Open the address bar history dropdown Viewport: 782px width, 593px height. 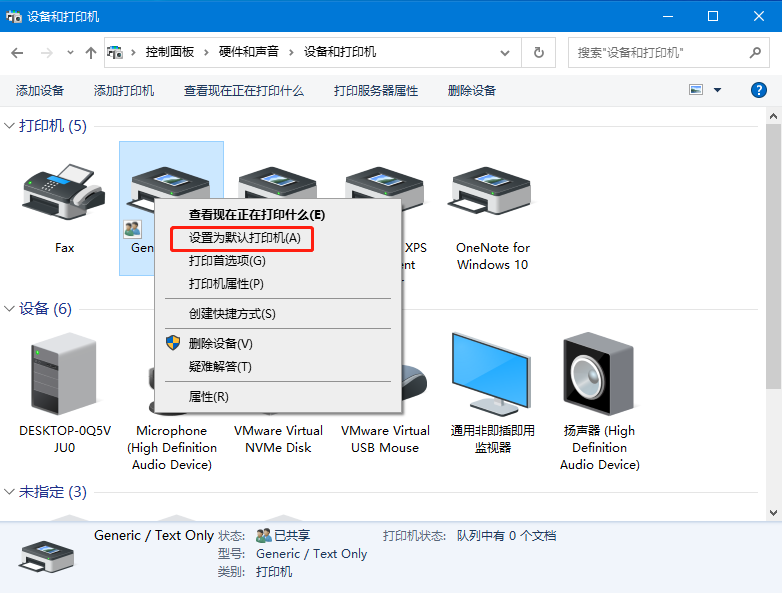click(505, 53)
